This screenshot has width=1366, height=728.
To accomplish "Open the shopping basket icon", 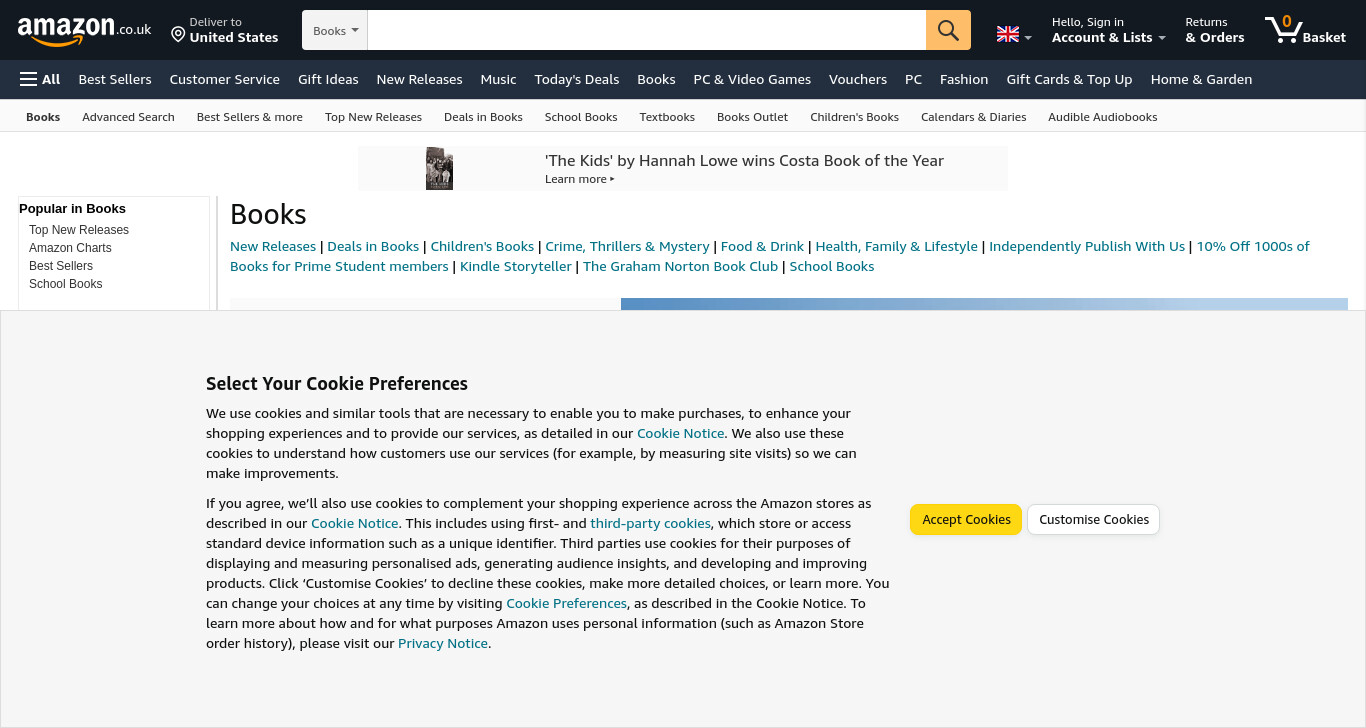I will tap(1305, 30).
